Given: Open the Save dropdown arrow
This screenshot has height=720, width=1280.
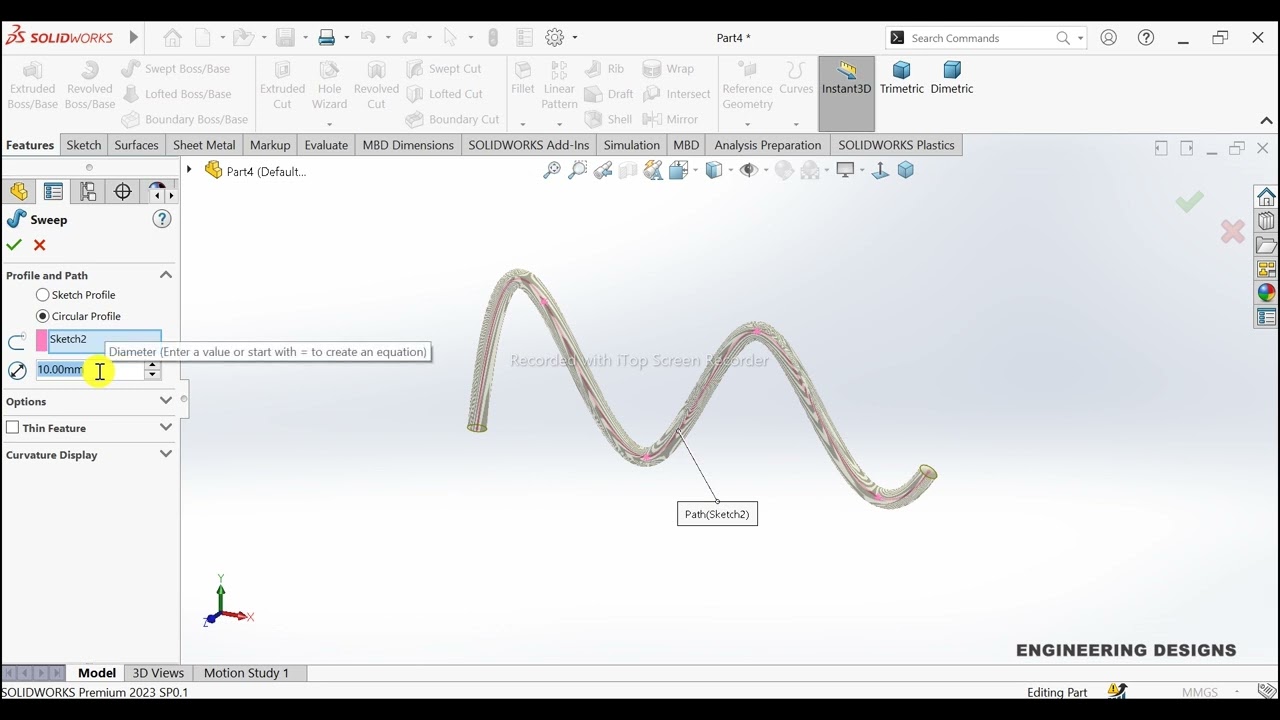Looking at the screenshot, I should coord(305,38).
